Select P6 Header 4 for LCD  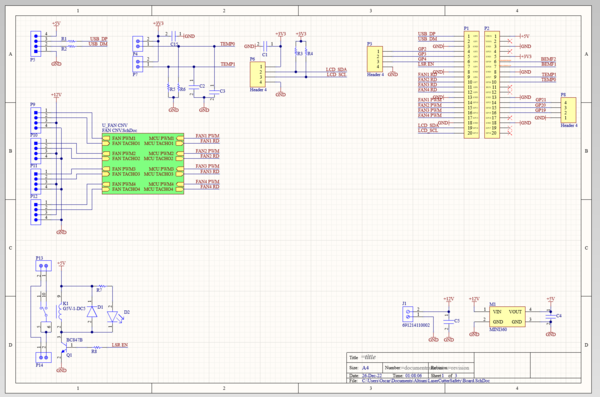[258, 74]
